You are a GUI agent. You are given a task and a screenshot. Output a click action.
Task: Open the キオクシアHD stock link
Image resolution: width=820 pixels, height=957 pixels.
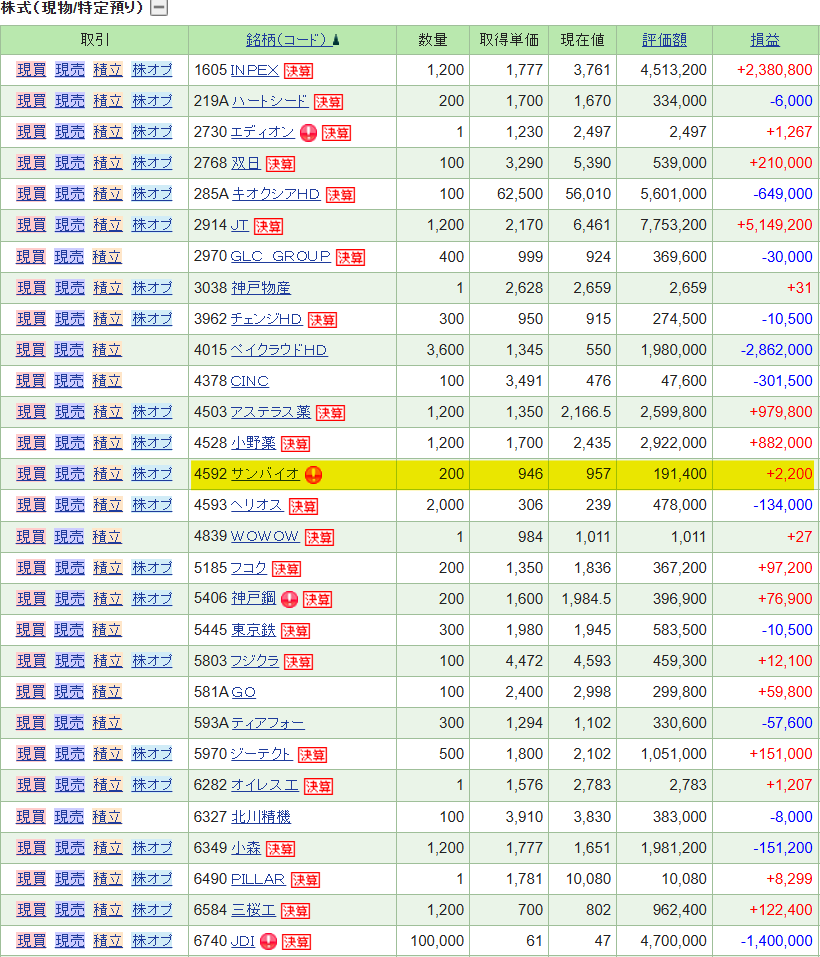[x=276, y=194]
